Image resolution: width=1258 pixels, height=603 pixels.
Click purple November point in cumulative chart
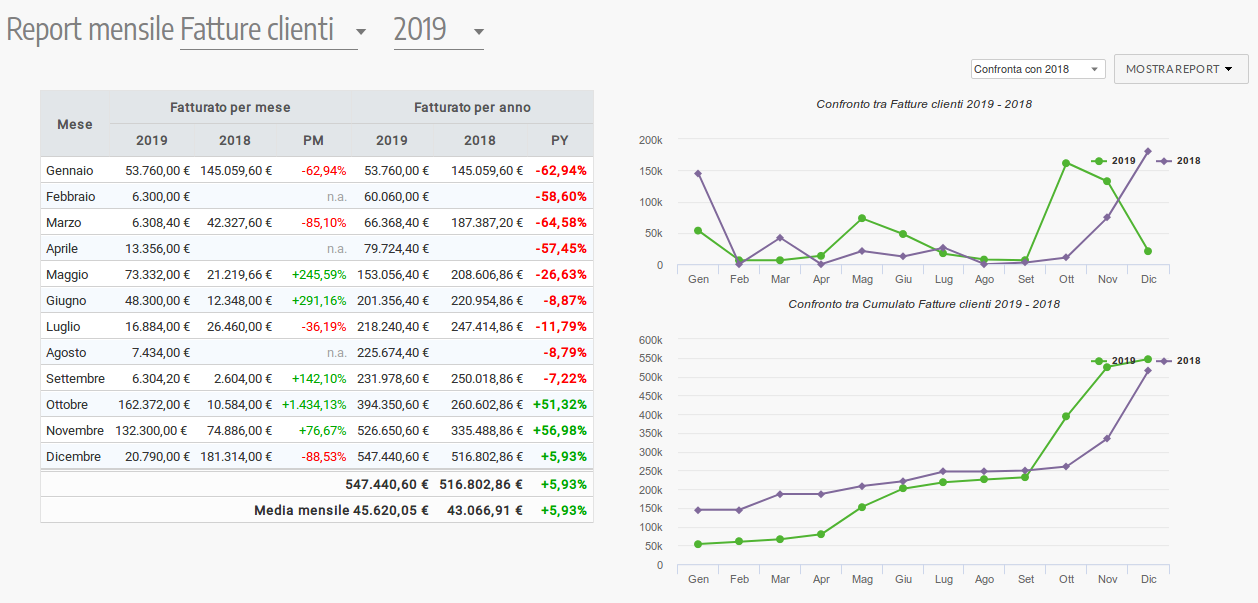(x=1107, y=438)
